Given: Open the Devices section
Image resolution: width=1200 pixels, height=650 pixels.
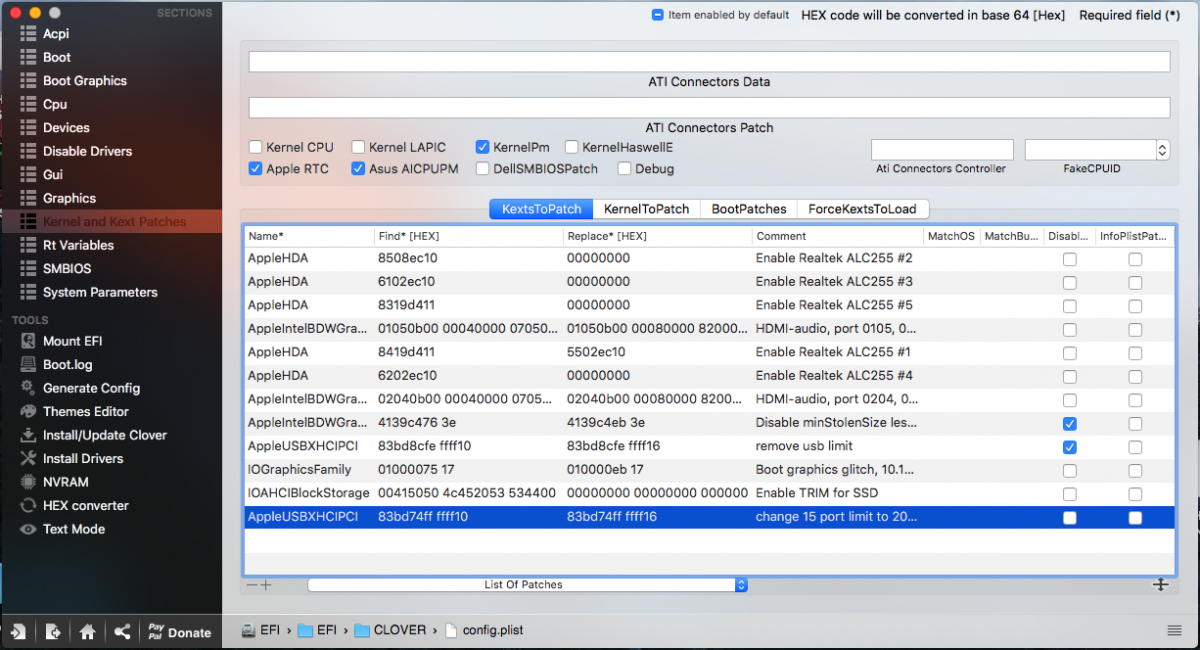Looking at the screenshot, I should click(x=66, y=128).
